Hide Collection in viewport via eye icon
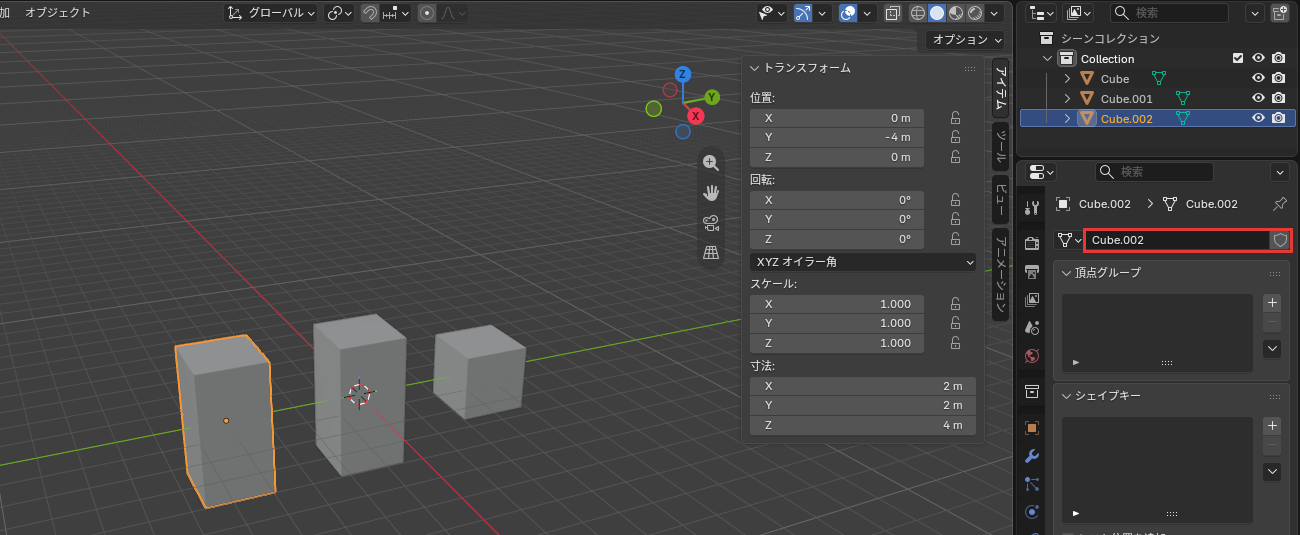The image size is (1300, 535). click(x=1259, y=58)
